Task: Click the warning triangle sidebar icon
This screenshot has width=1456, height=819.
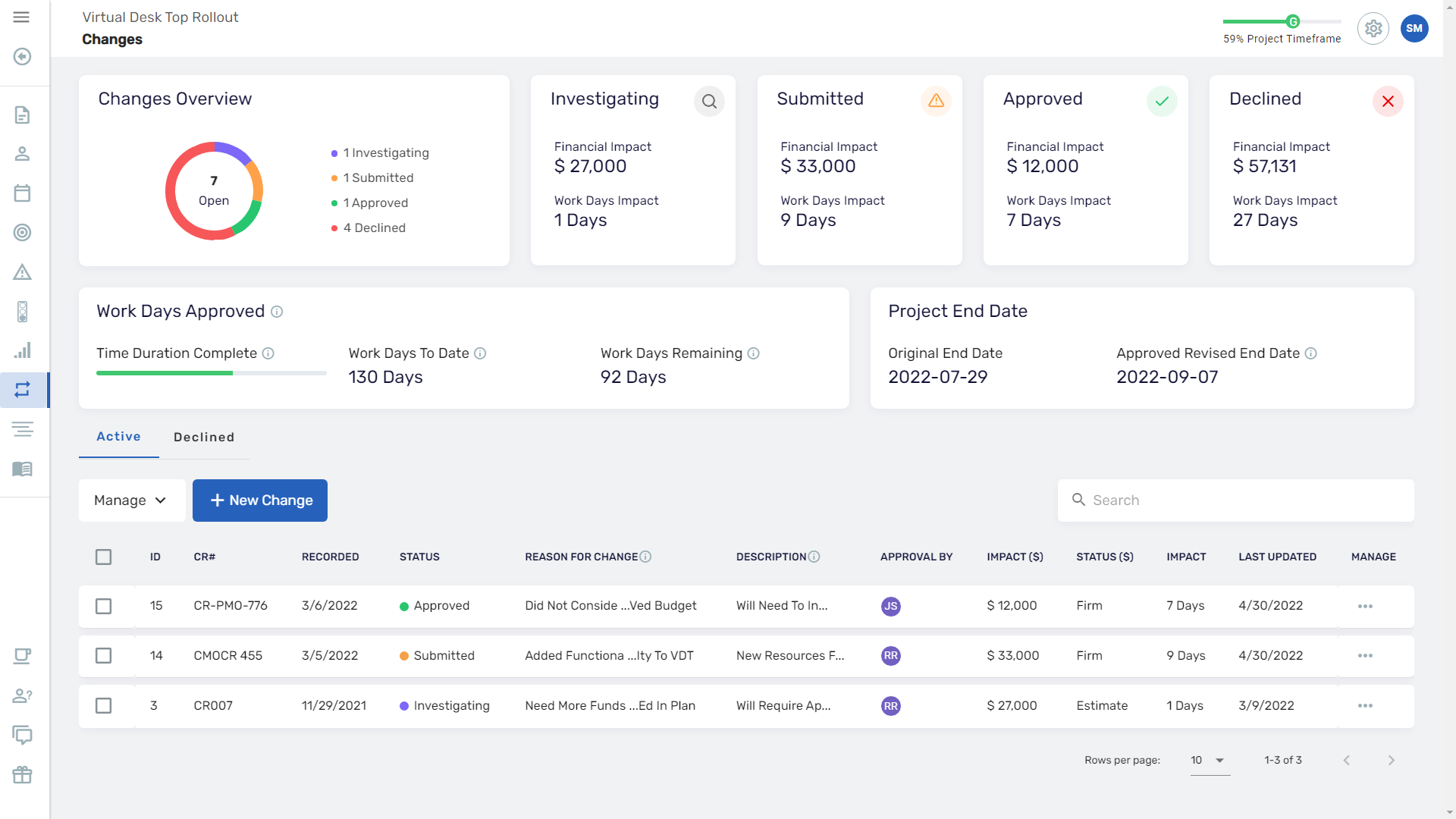Action: tap(22, 272)
